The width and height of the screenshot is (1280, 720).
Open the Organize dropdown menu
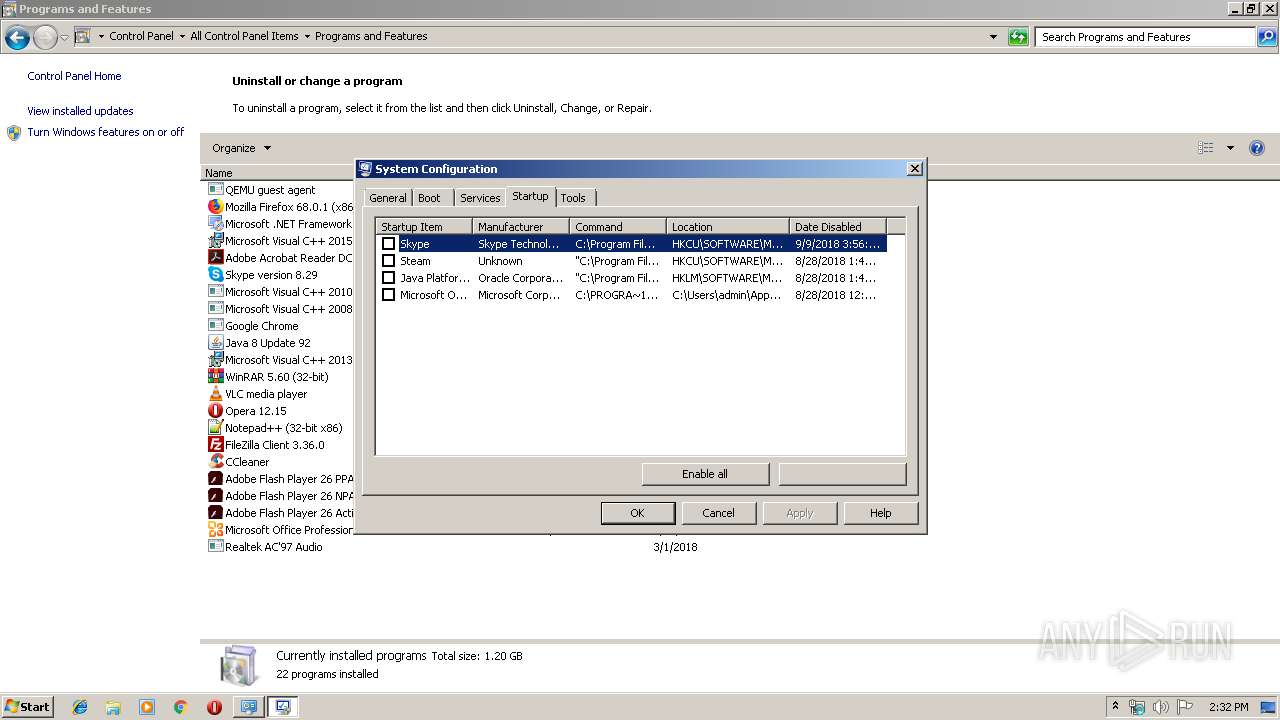click(x=241, y=148)
